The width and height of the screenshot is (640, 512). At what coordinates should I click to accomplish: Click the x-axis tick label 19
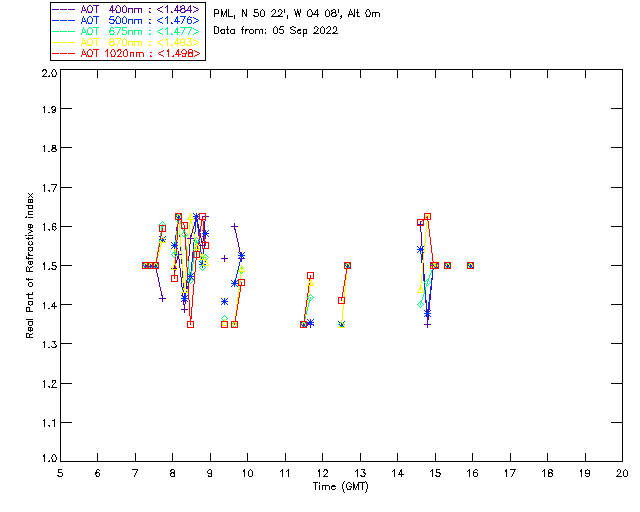click(585, 473)
